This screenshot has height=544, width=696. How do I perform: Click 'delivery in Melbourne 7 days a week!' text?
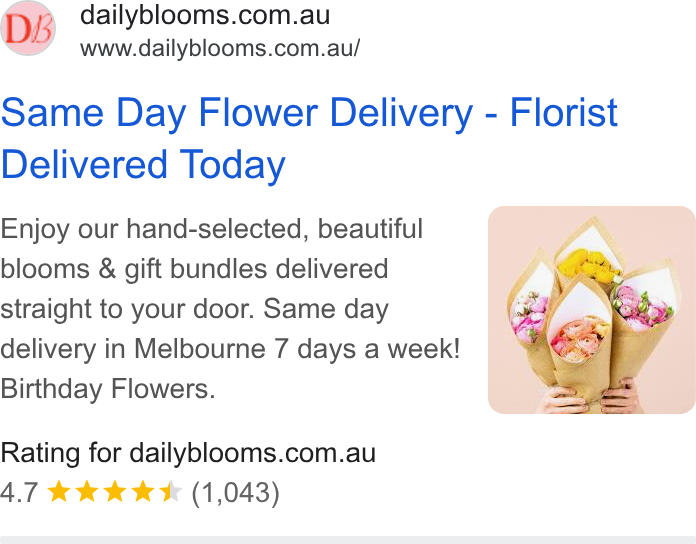tap(230, 349)
